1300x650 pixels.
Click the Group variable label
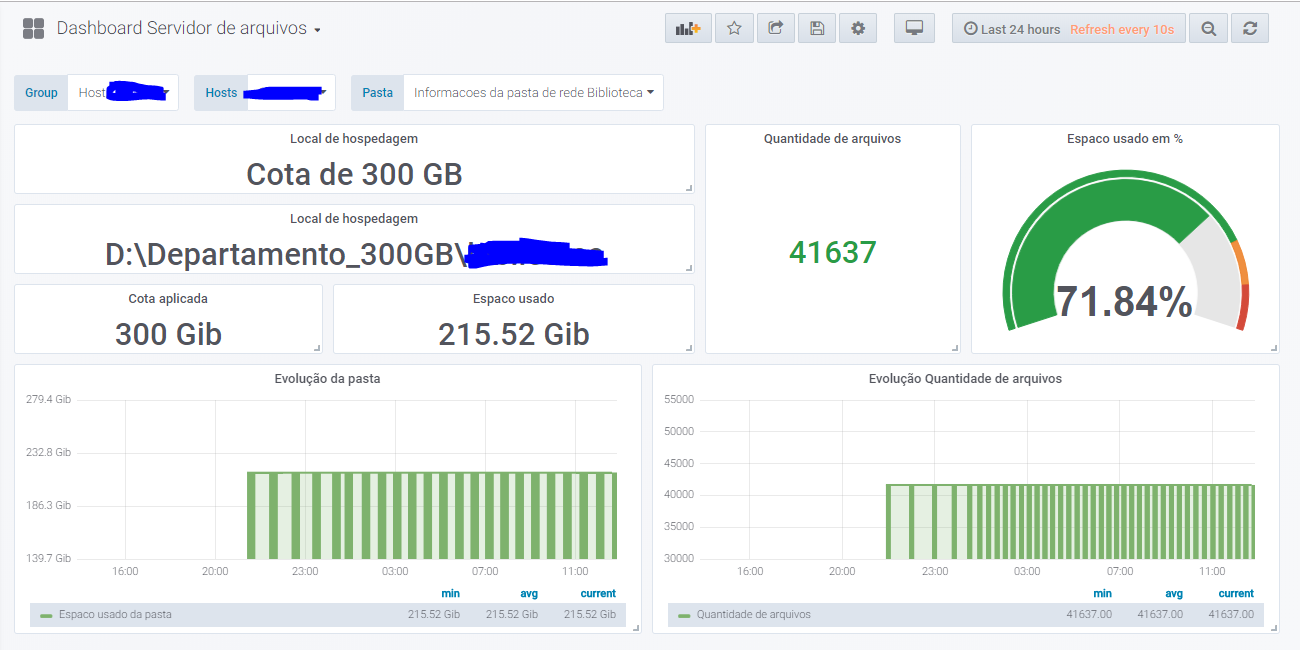(41, 92)
